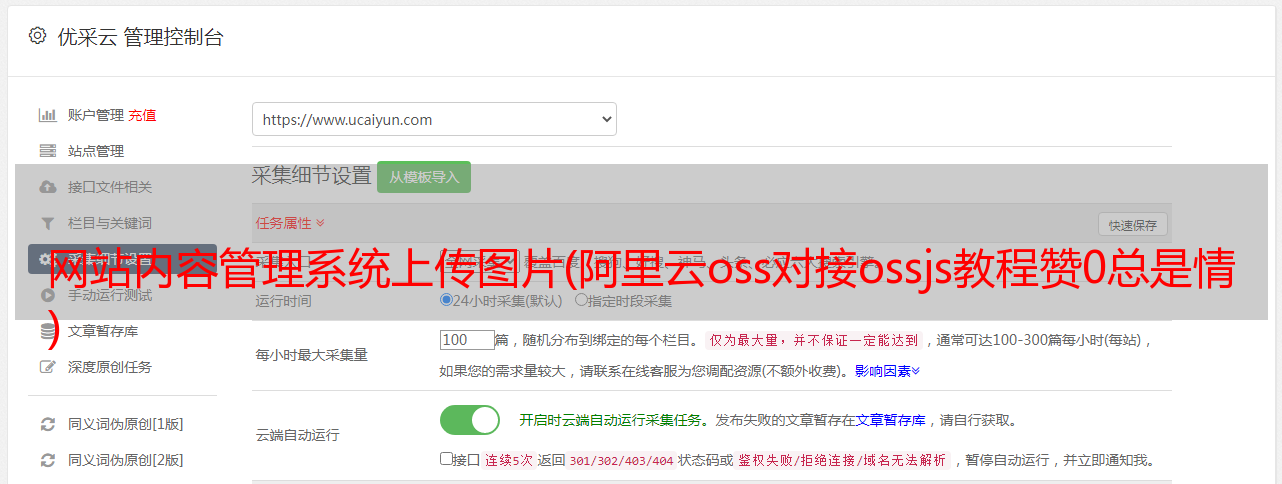Follow the blue 文章暂存库 link in description

coord(890,420)
